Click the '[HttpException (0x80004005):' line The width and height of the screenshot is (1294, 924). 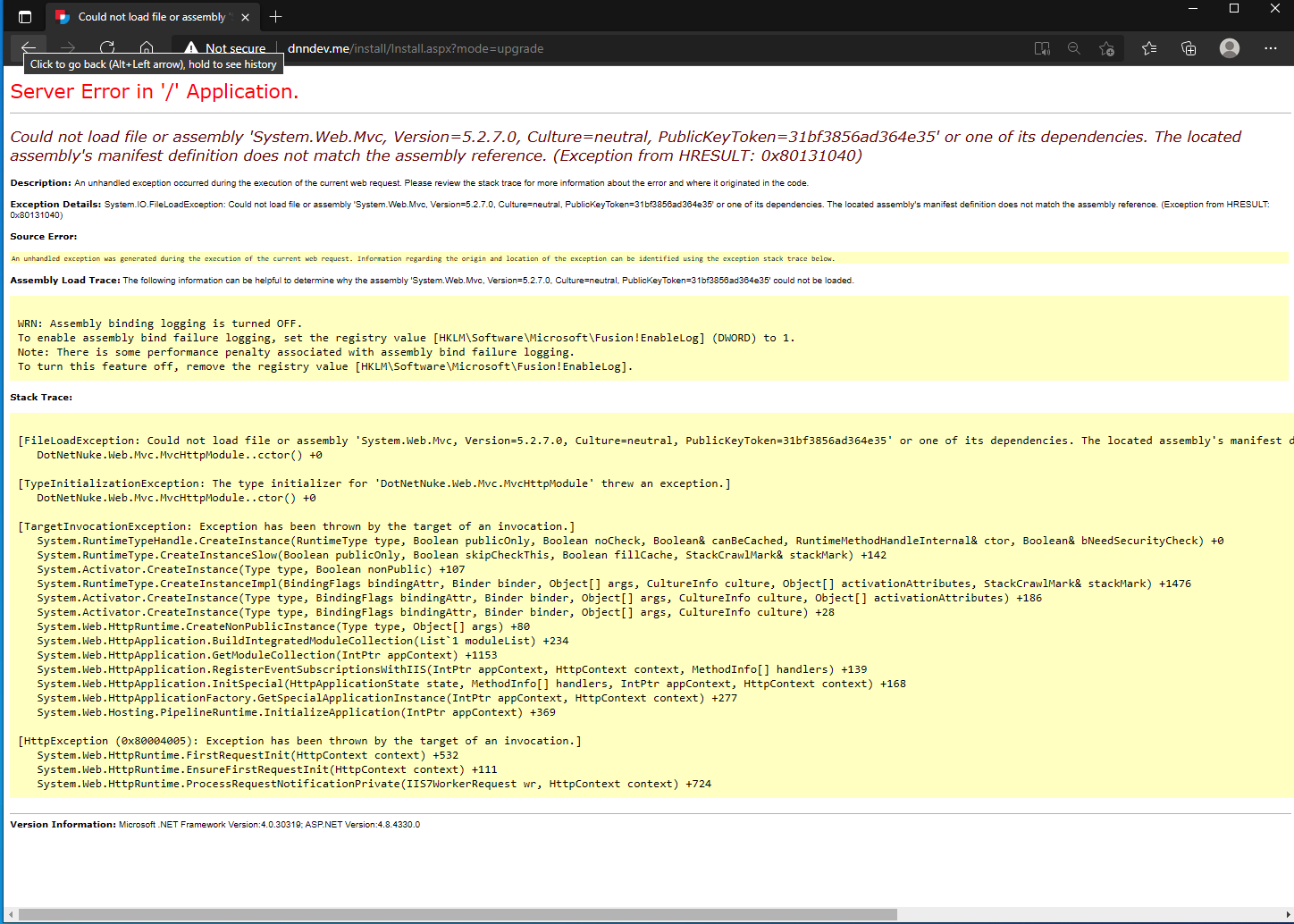click(x=300, y=741)
